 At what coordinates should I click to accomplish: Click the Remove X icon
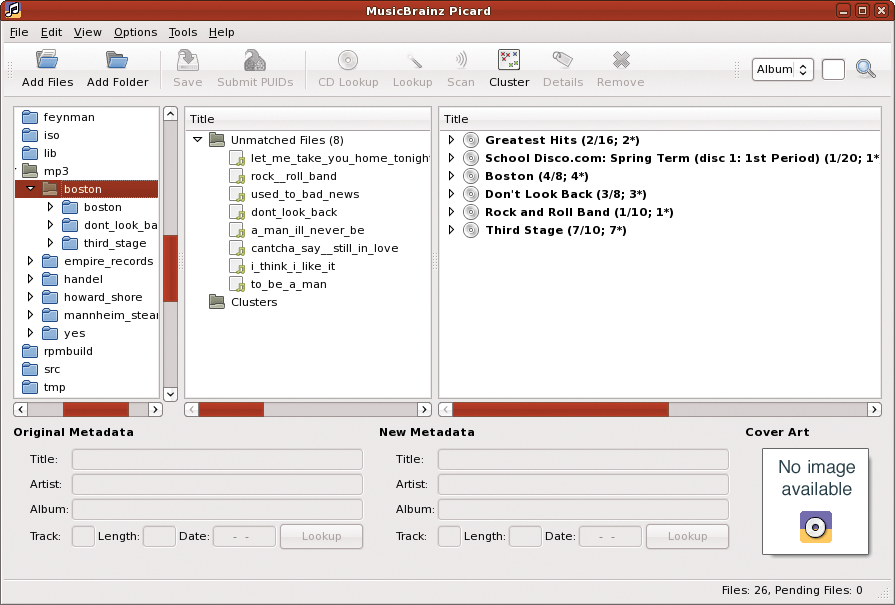(x=620, y=59)
